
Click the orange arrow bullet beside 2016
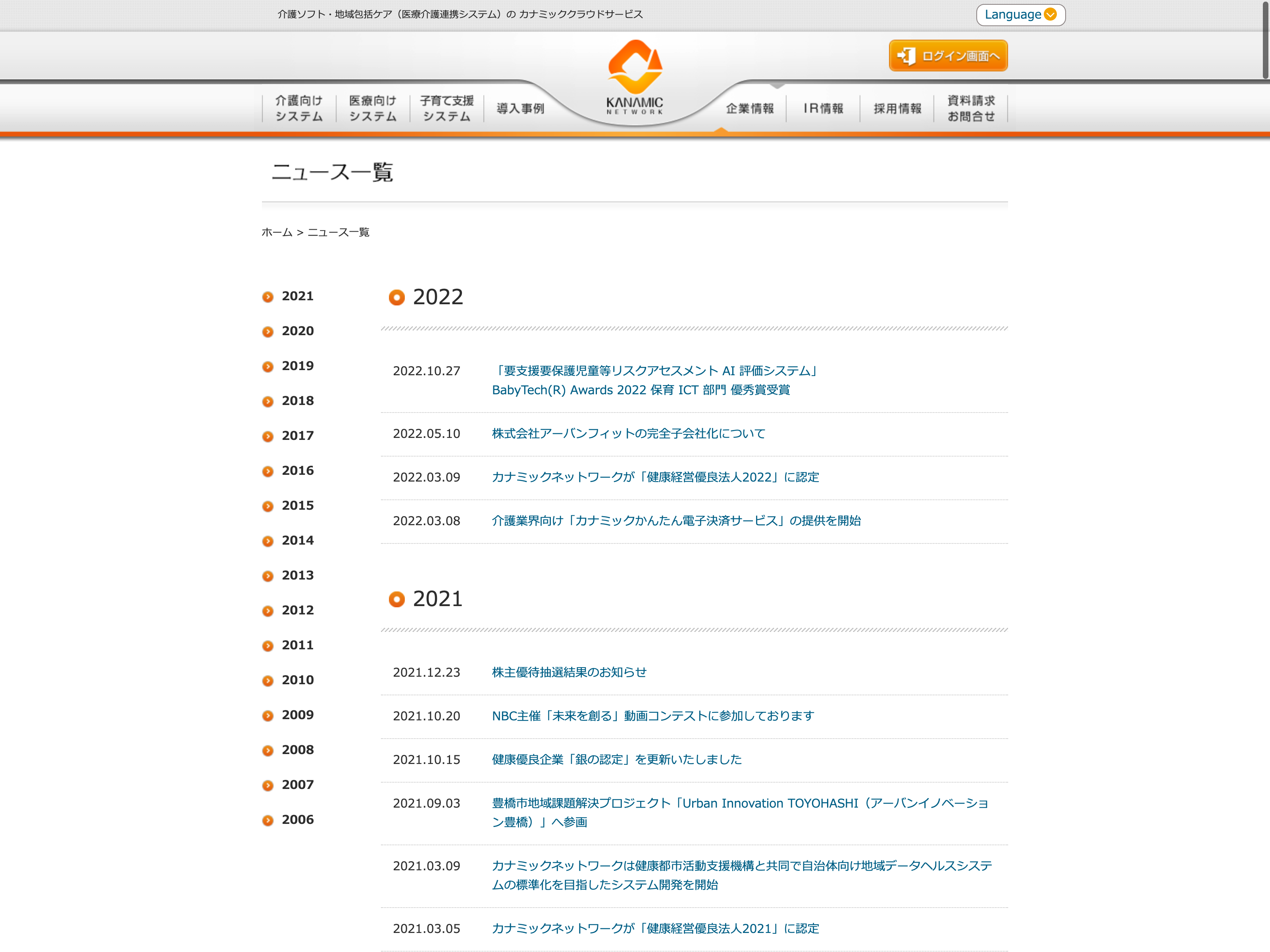[x=267, y=471]
